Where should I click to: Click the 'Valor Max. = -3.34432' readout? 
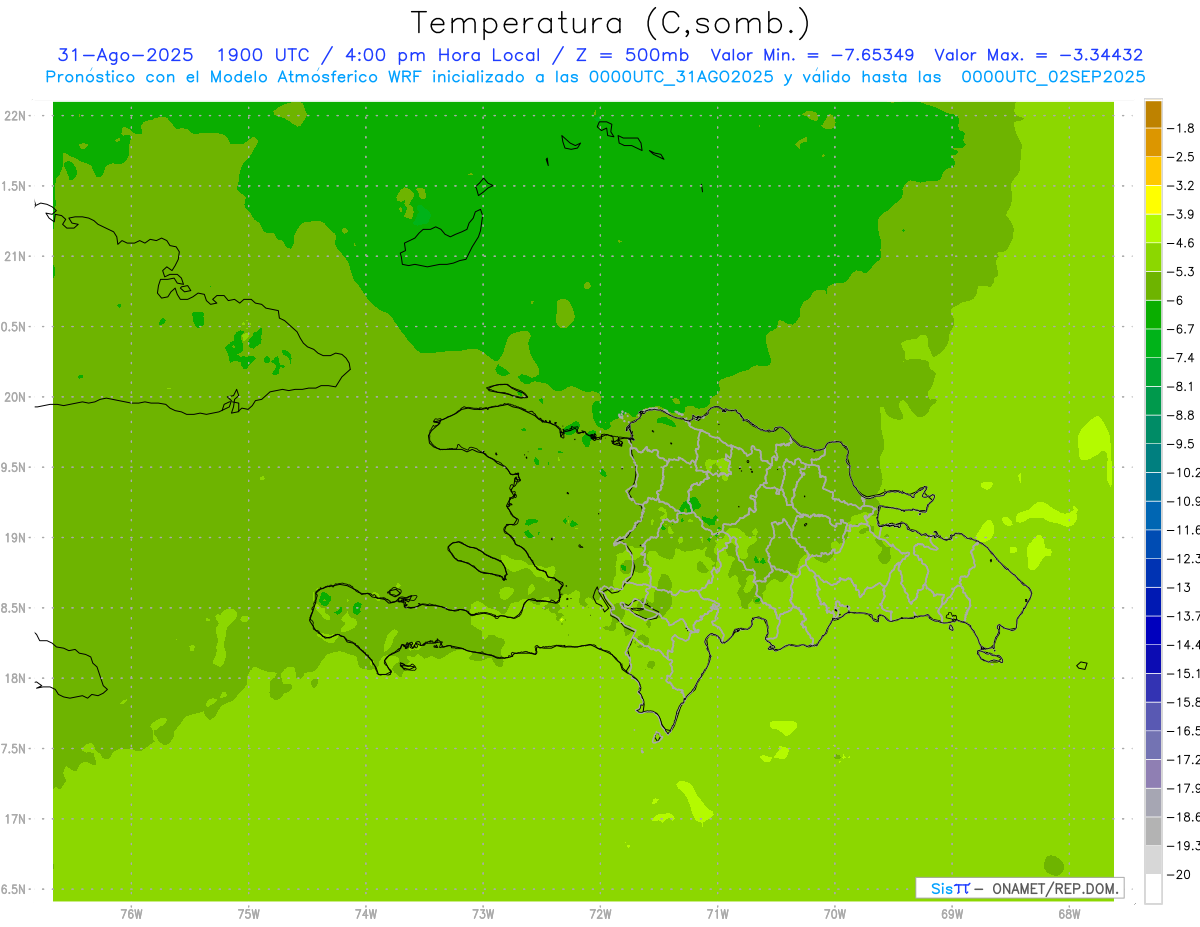tap(1038, 56)
